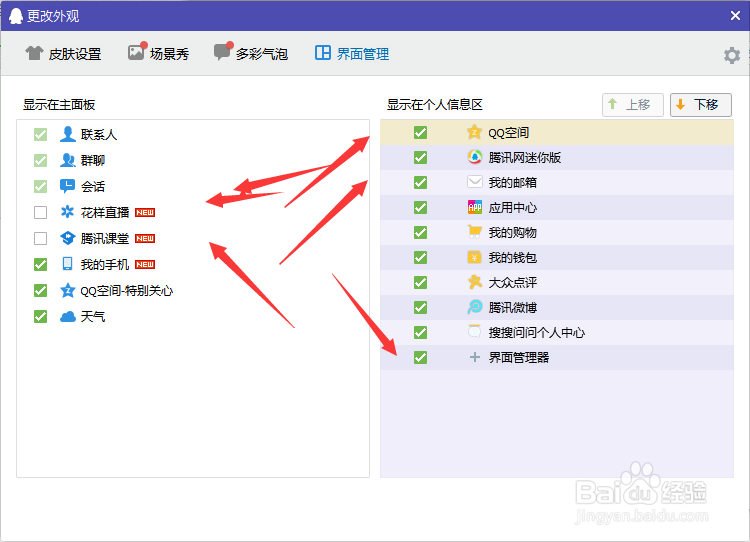This screenshot has width=750, height=542.
Task: Open settings gear icon at top right
Action: (x=731, y=55)
